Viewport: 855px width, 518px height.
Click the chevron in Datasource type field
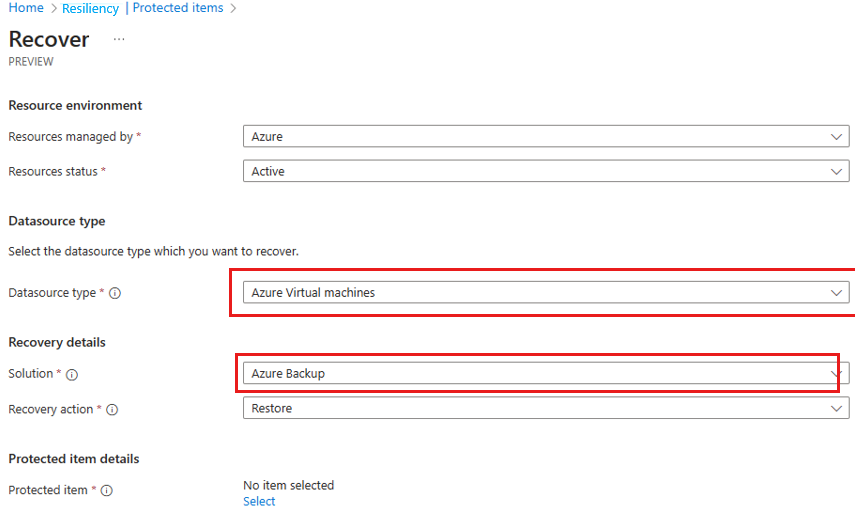(x=836, y=293)
